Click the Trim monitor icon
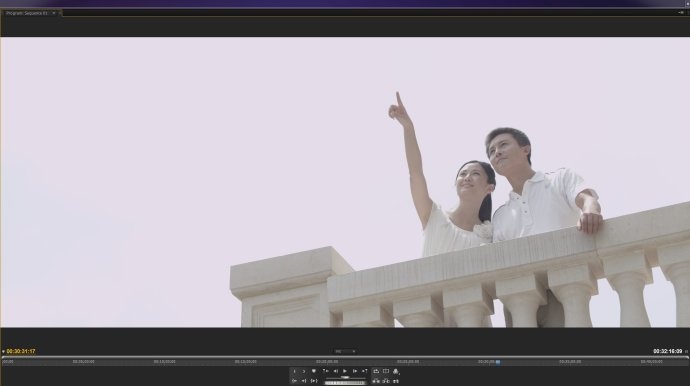Screen dimensions: 690x386 396,381
